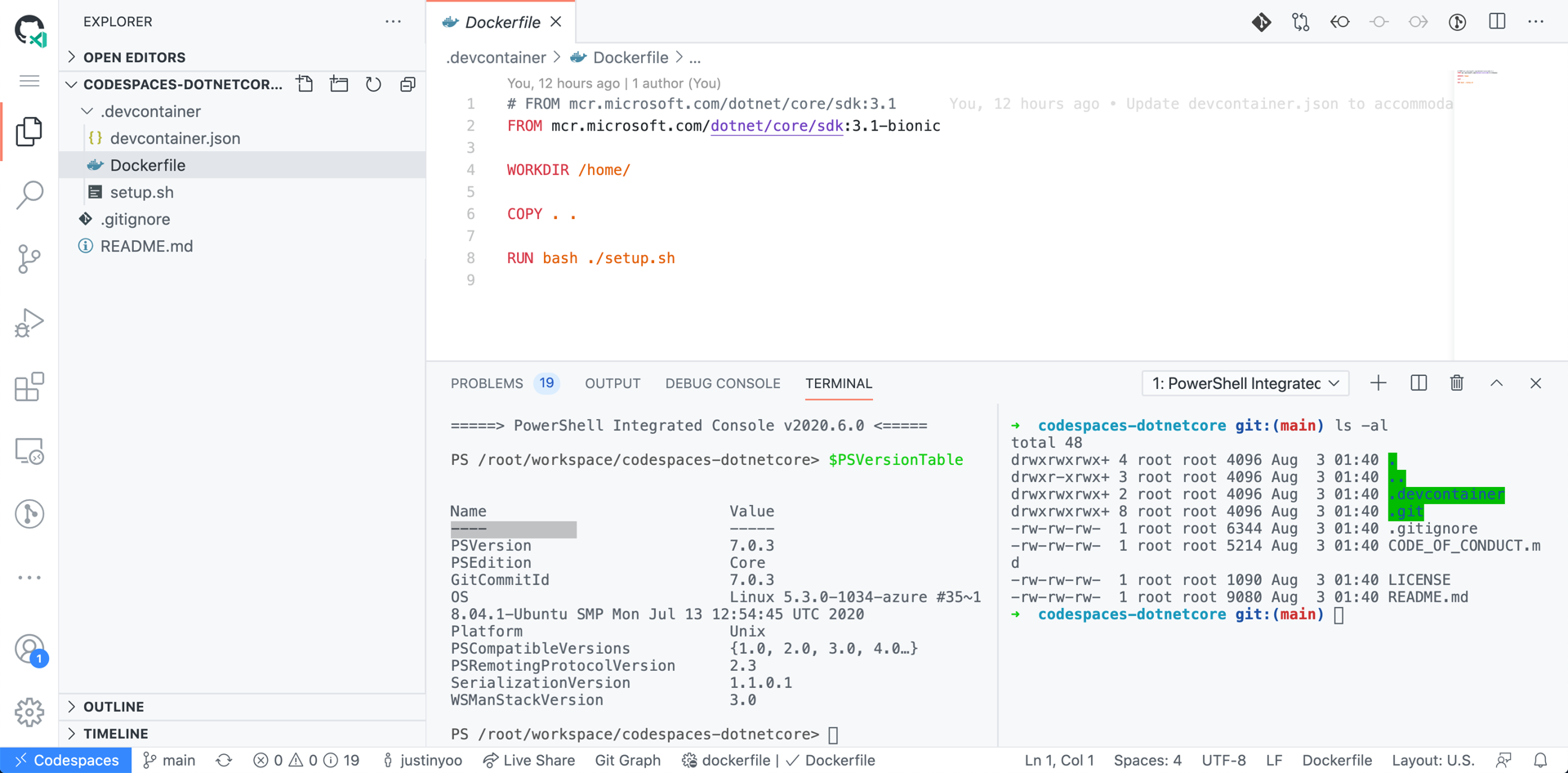
Task: Refresh the Explorer file tree
Action: coord(373,84)
